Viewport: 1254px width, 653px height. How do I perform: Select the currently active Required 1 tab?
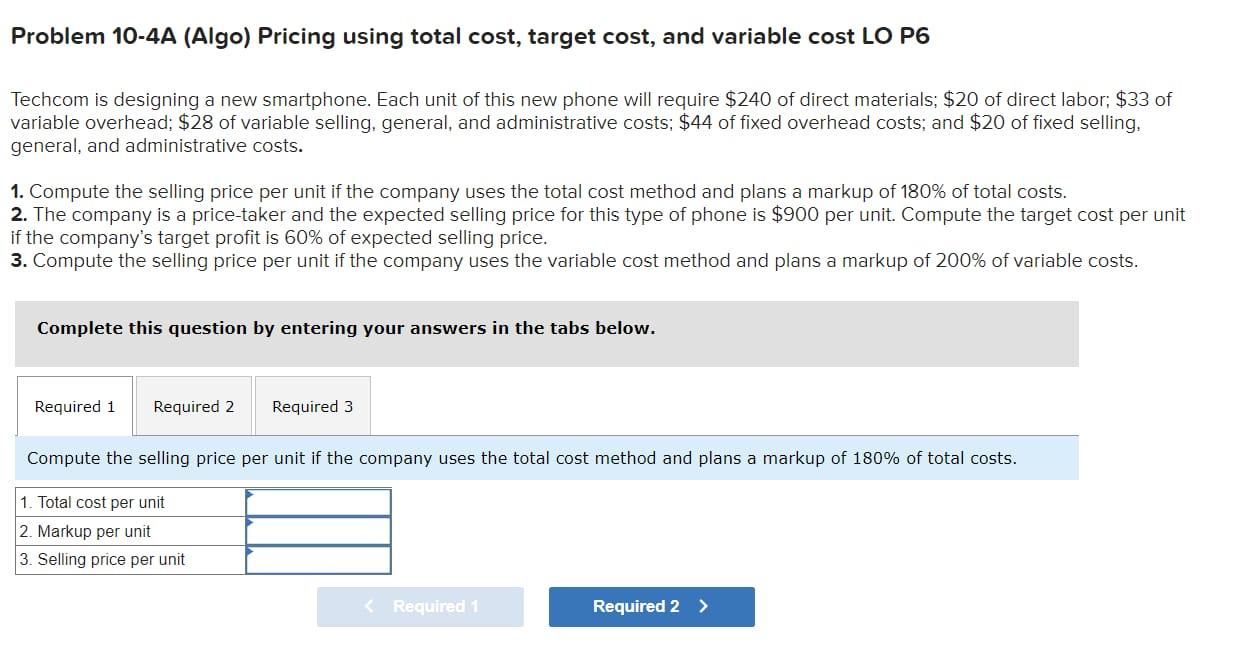pyautogui.click(x=74, y=406)
